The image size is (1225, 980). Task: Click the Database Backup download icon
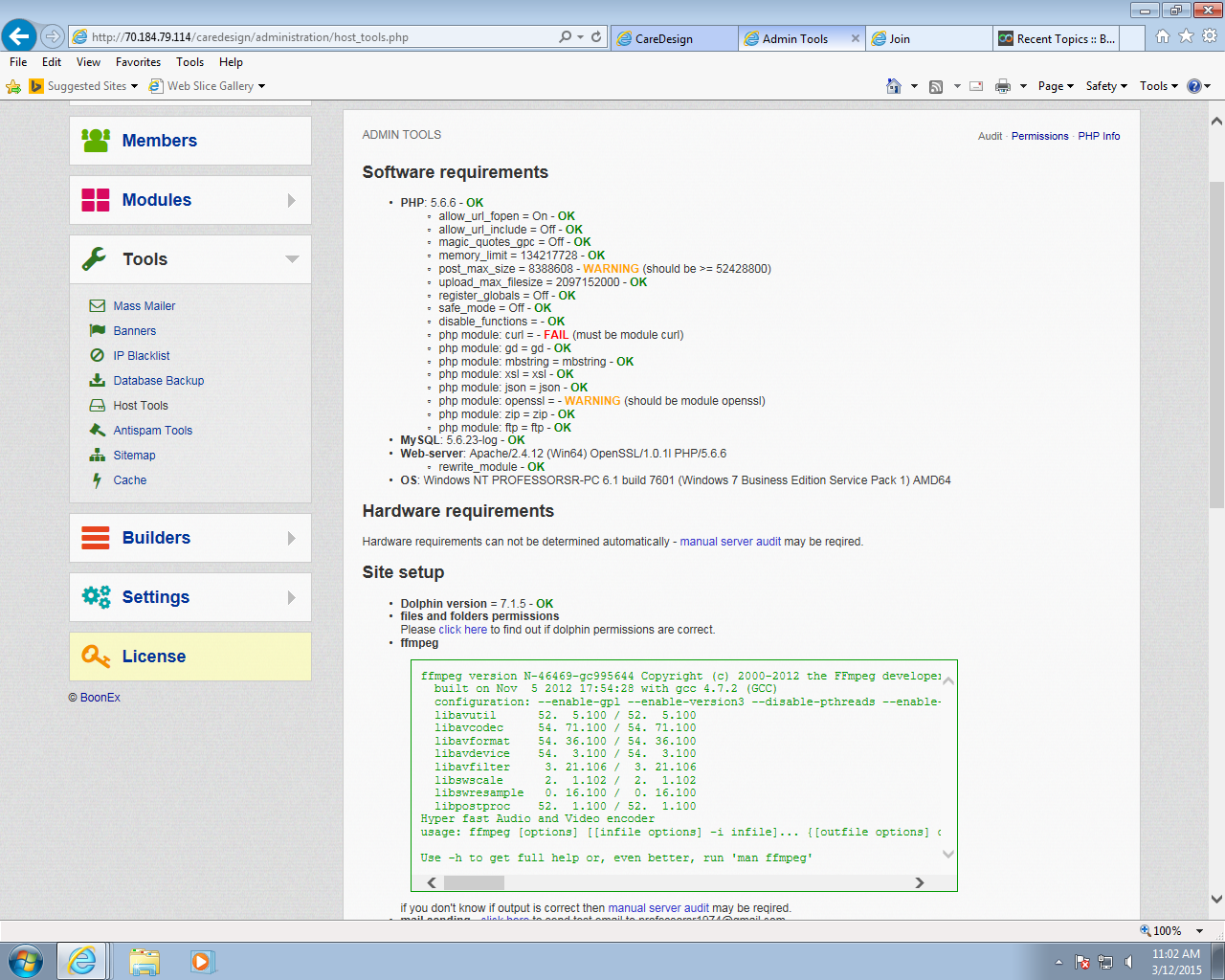tap(97, 381)
